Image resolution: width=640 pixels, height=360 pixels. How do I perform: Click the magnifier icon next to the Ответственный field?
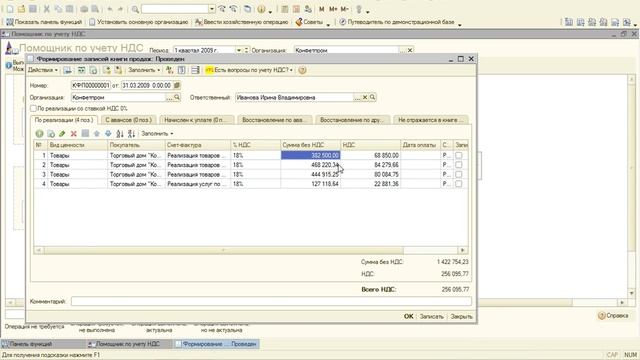pos(372,97)
